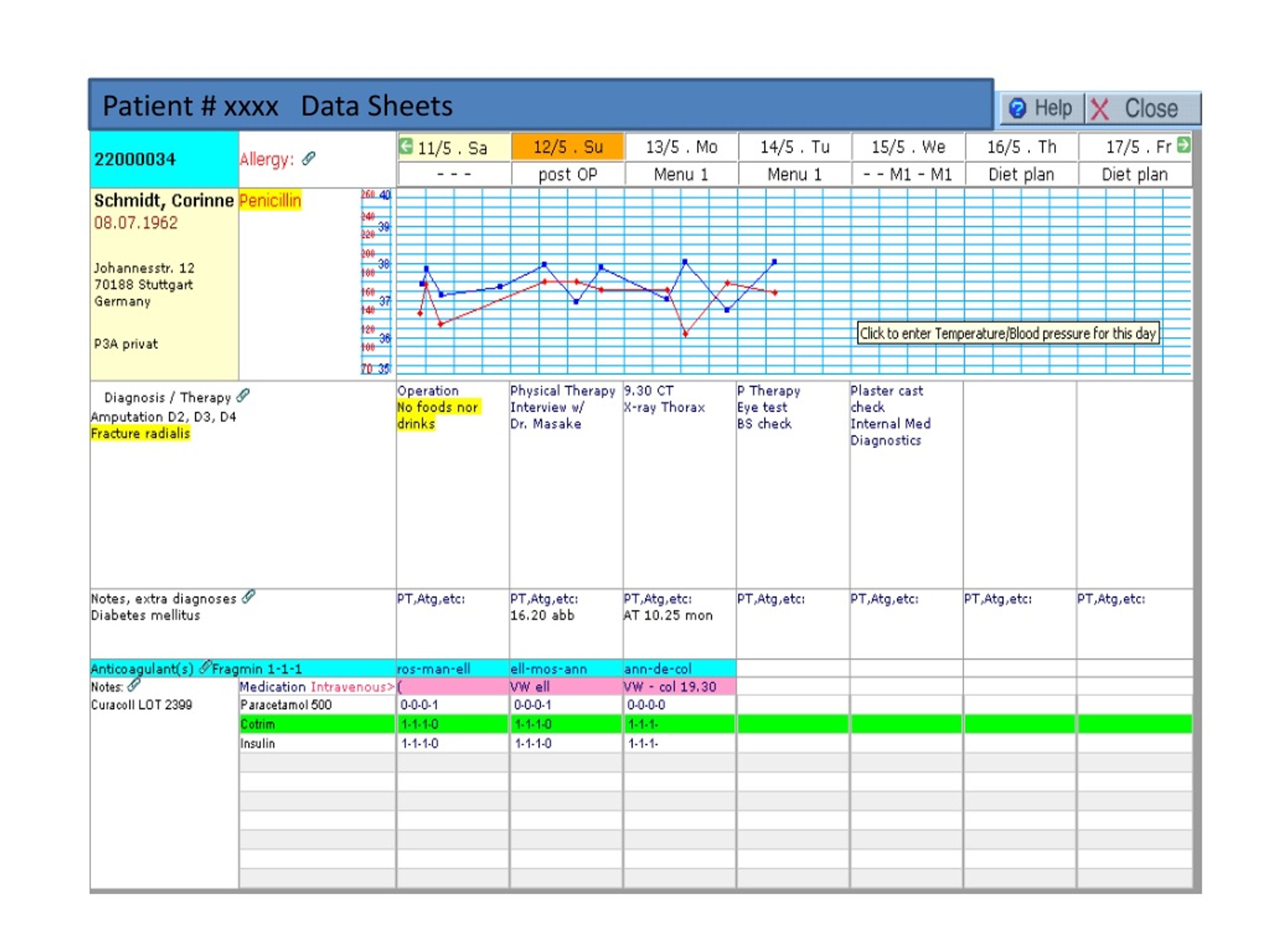Click the 'ell-mos-ann' anticoagulant cell
1270x952 pixels.
pos(566,668)
